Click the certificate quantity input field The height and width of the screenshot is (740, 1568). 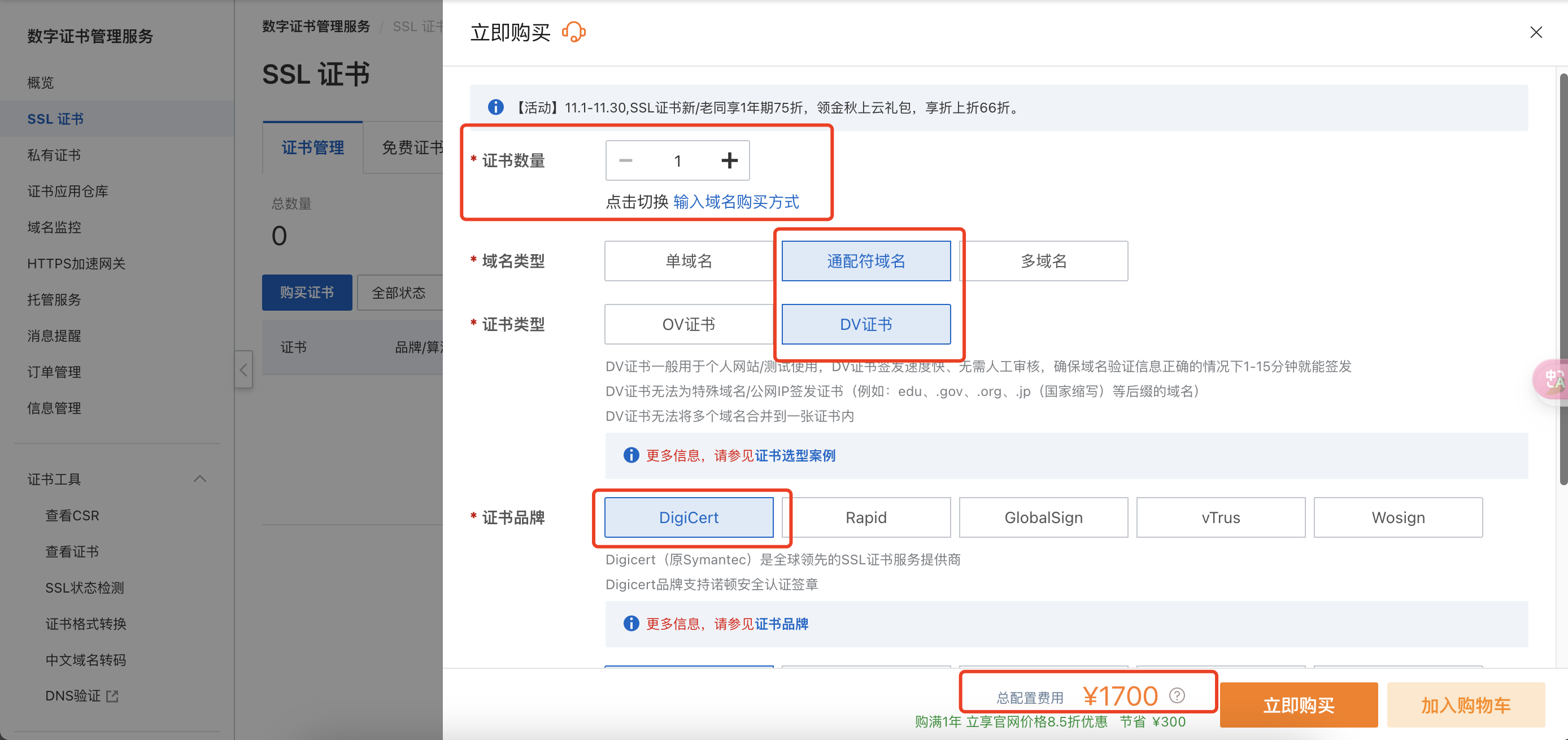[677, 160]
